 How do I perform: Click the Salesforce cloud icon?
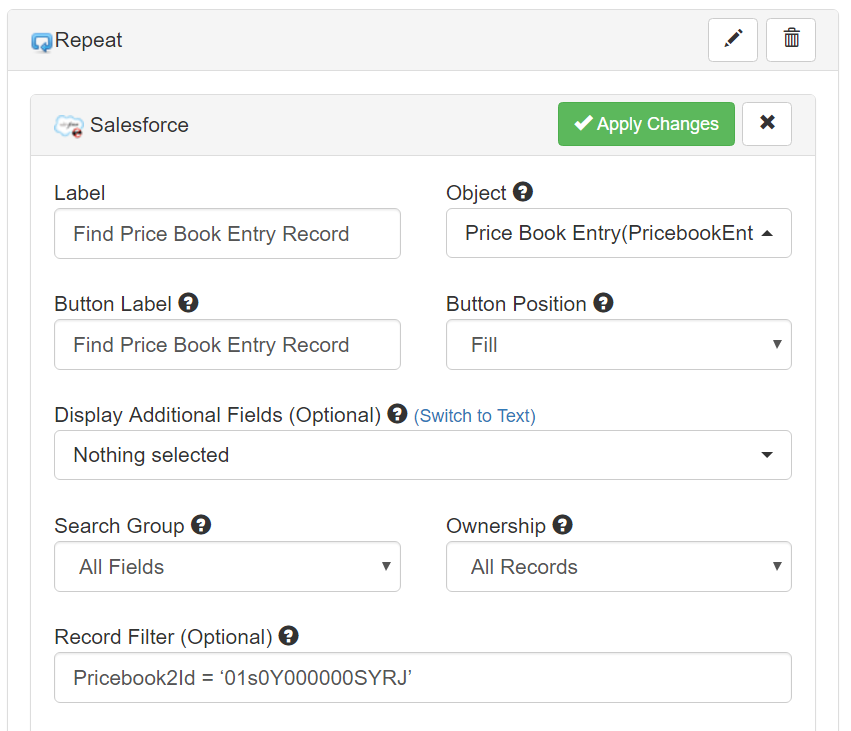[x=69, y=126]
